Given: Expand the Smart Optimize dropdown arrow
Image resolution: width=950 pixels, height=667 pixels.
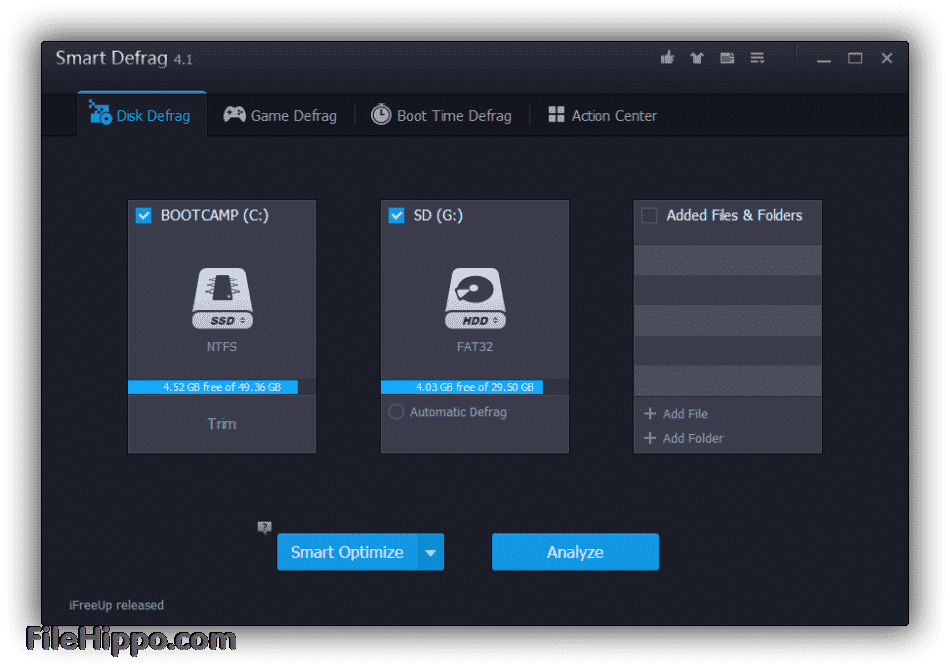Looking at the screenshot, I should point(431,552).
